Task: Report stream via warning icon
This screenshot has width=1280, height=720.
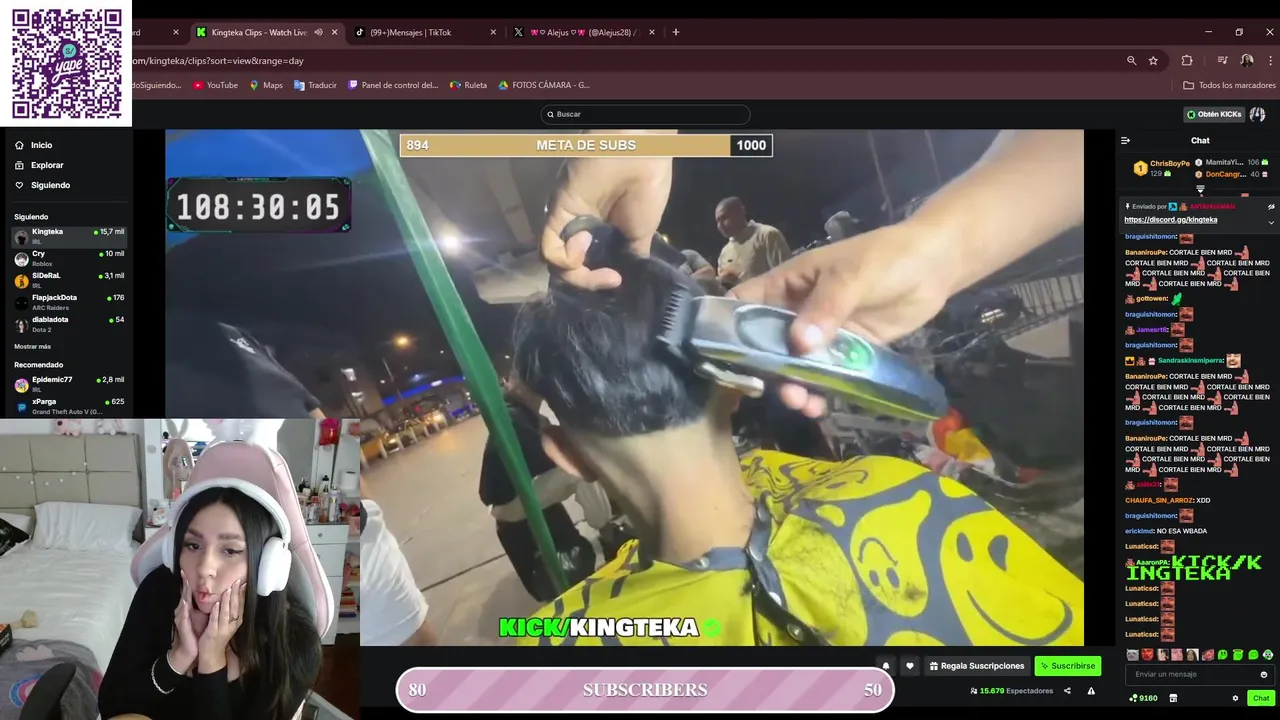Action: click(1091, 691)
